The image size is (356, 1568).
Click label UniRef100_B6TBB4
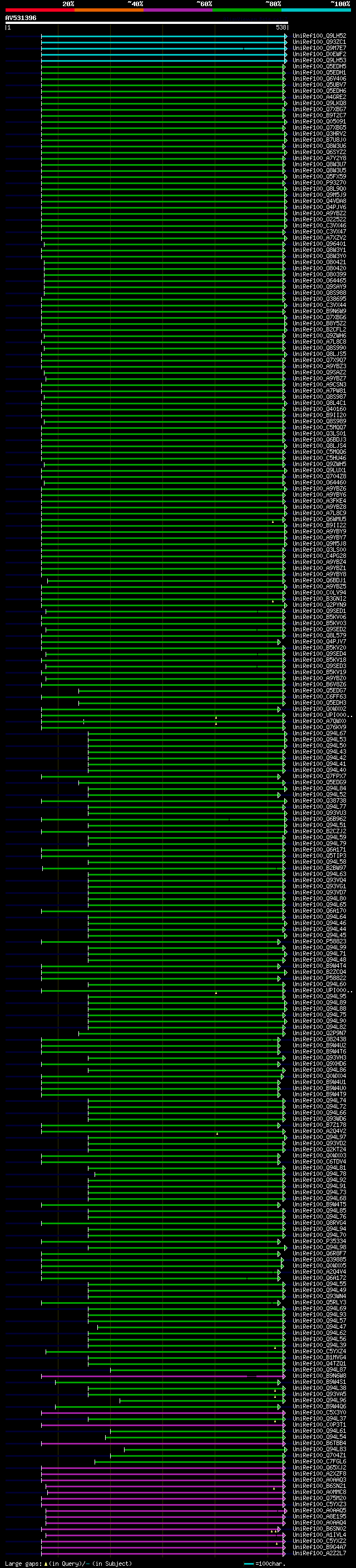tap(319, 1443)
